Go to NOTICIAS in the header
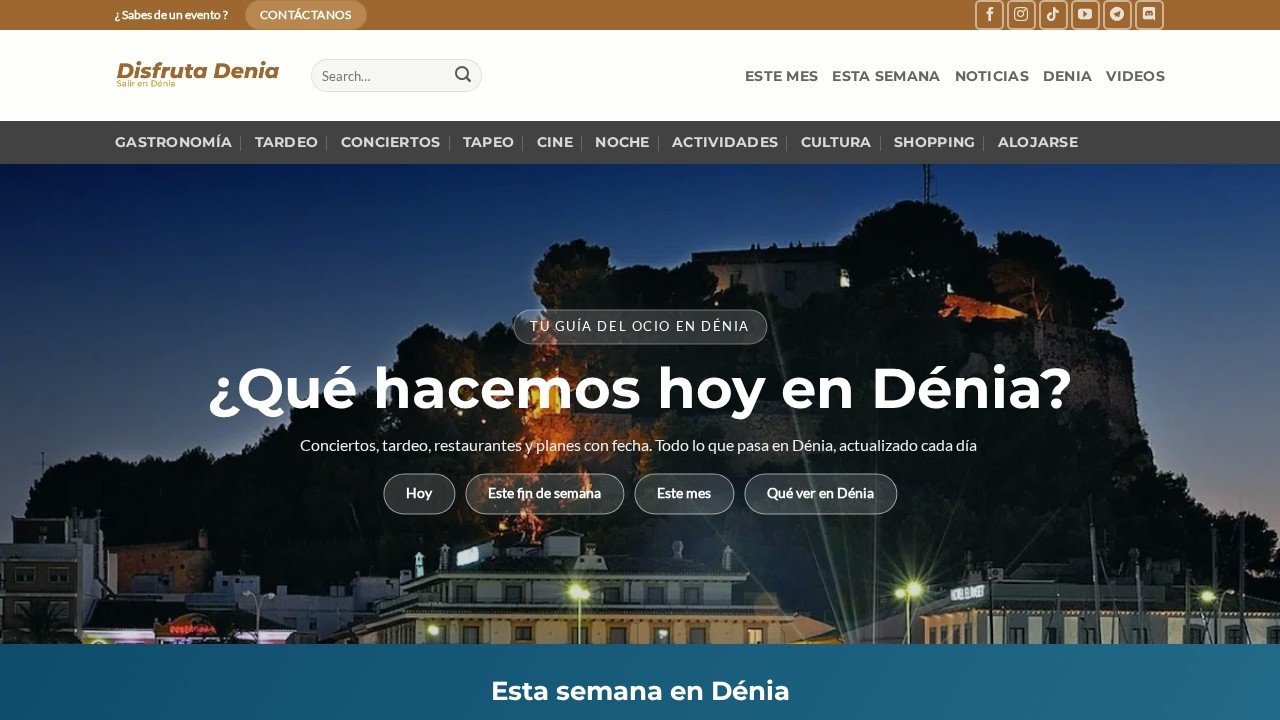This screenshot has width=1280, height=720. tap(992, 76)
